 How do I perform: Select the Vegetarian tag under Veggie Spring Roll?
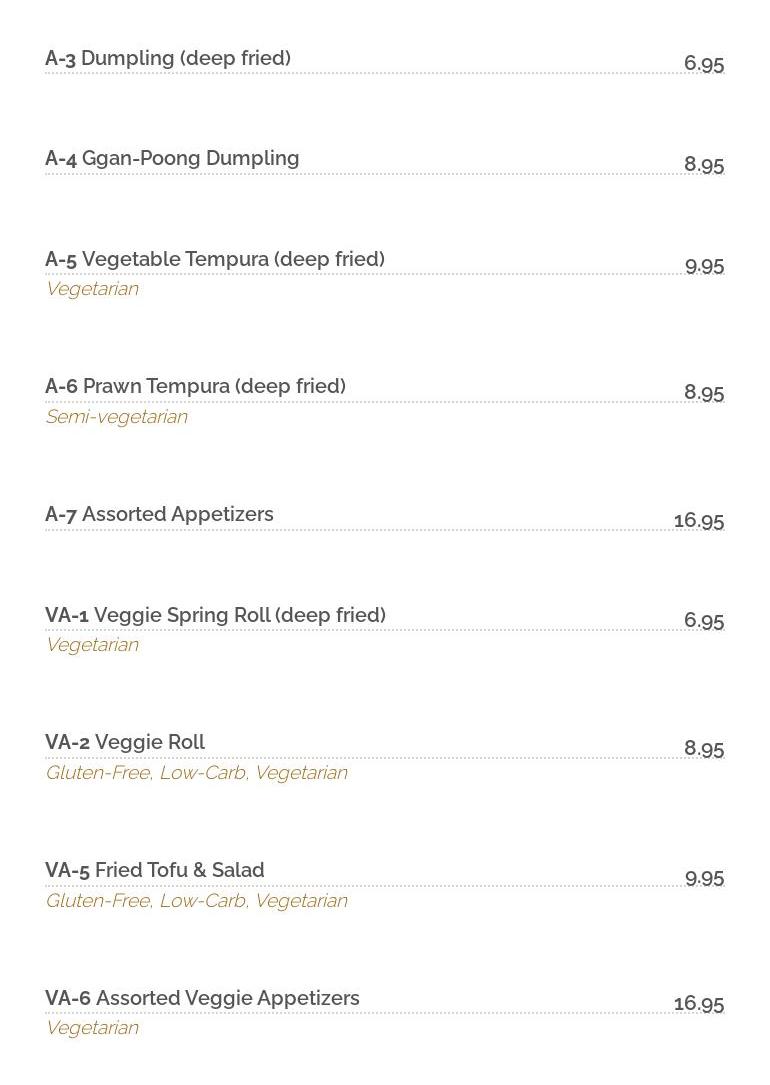(92, 645)
